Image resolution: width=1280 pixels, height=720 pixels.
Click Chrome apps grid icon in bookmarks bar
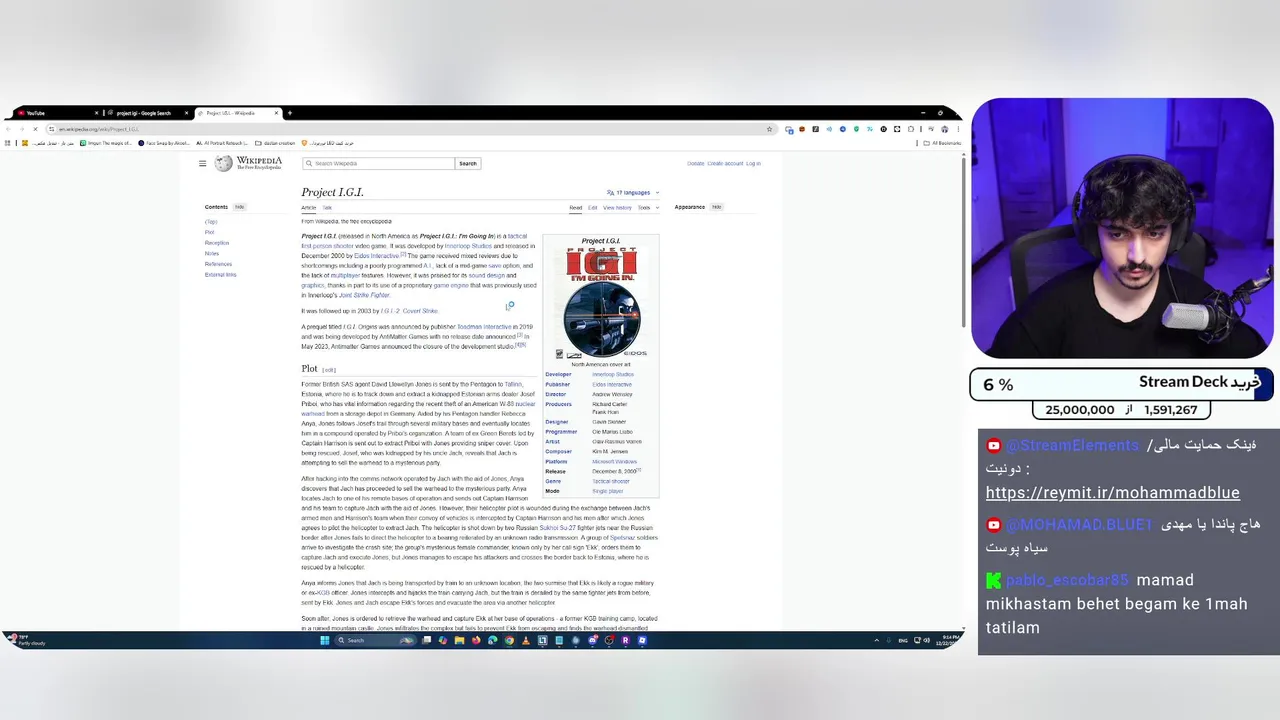point(7,143)
